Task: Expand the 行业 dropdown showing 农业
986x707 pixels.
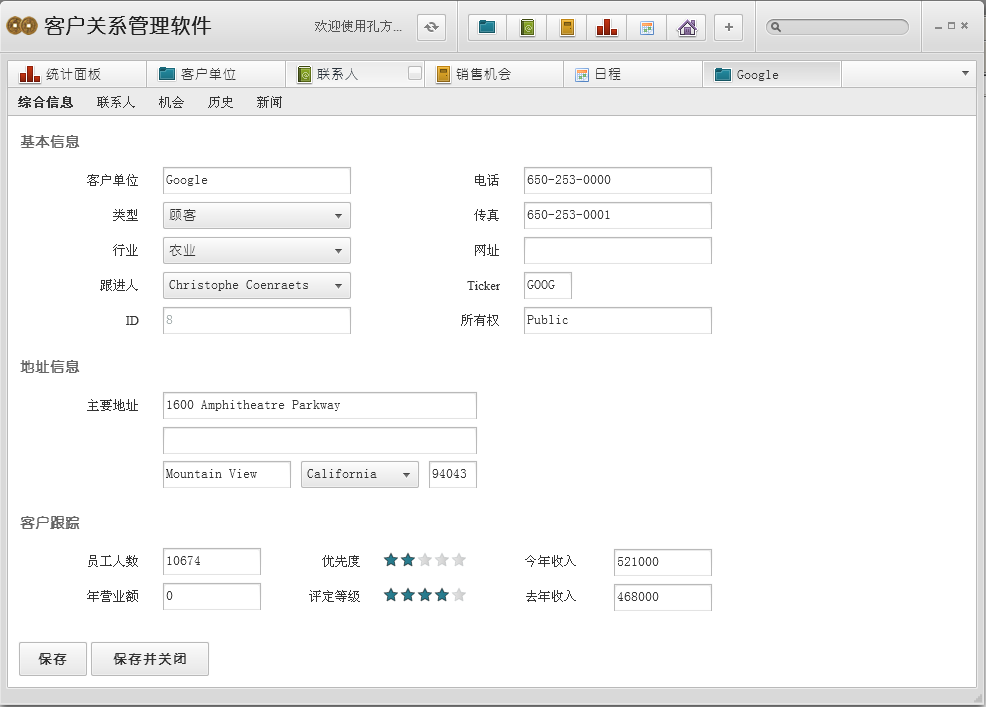Action: pyautogui.click(x=257, y=250)
